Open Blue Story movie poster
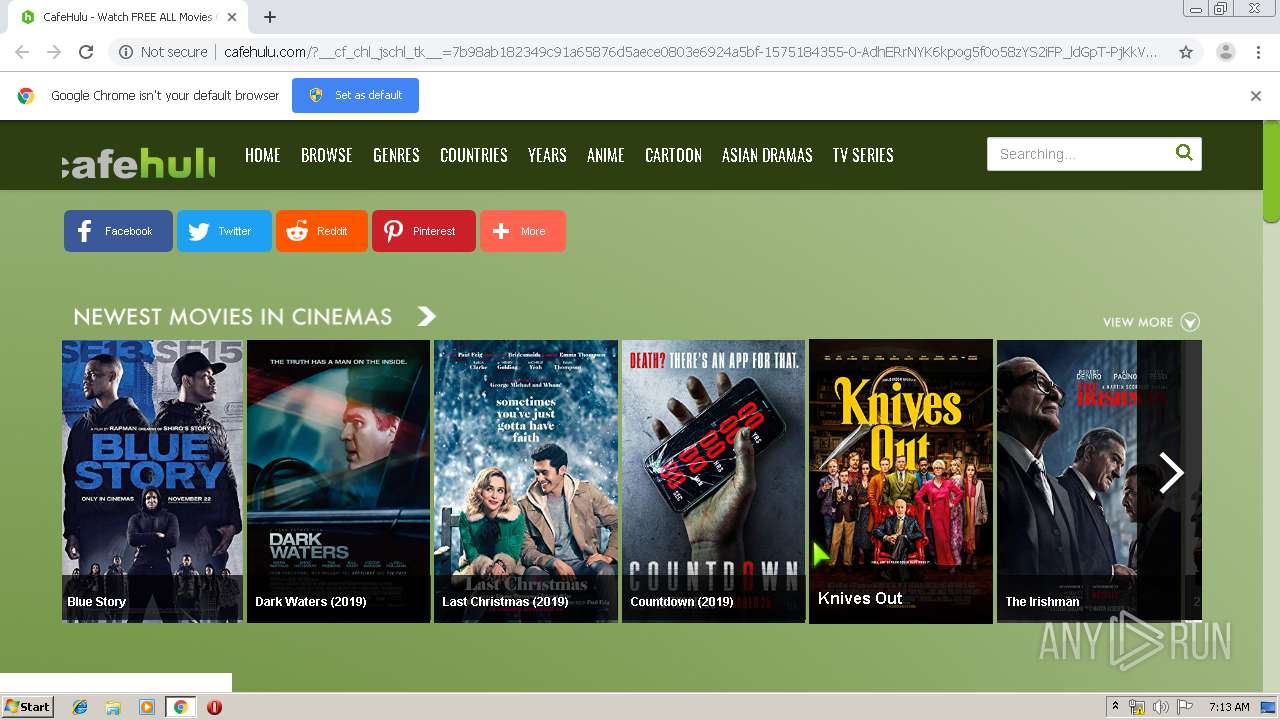 pos(152,481)
